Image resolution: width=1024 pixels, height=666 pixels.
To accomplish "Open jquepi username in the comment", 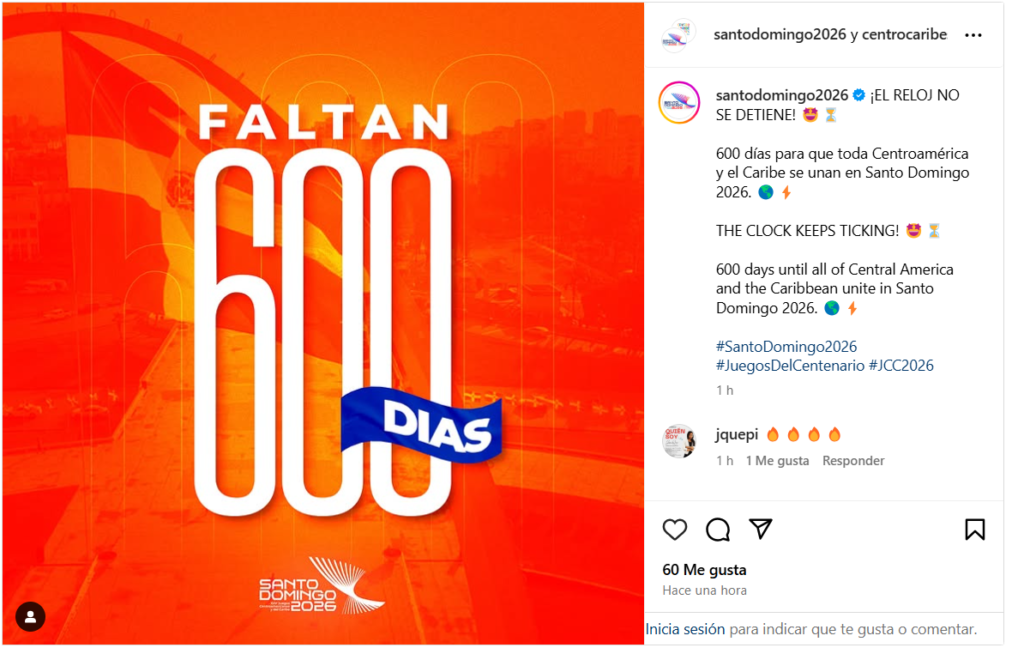I will pos(737,434).
